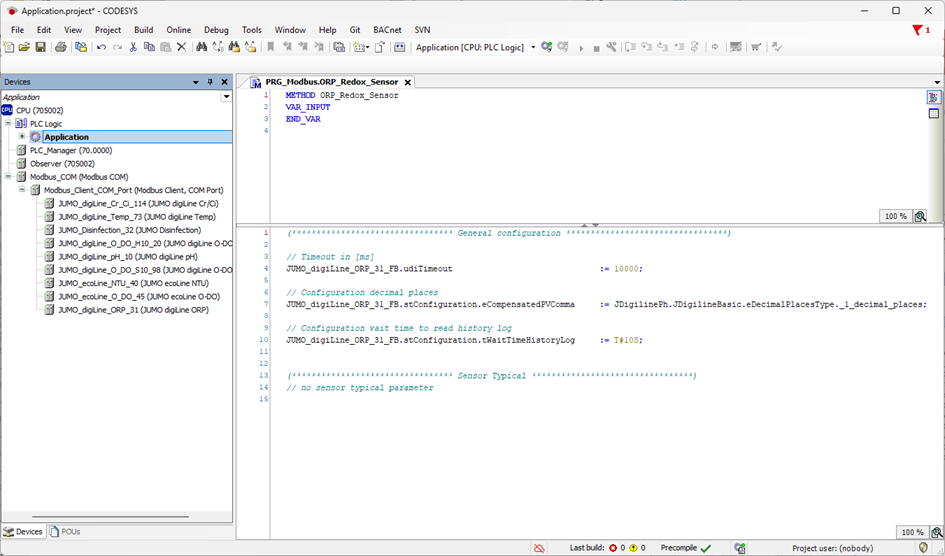Screen dimensions: 945x556
Task: Open the wrench build tool icon
Action: click(612, 47)
